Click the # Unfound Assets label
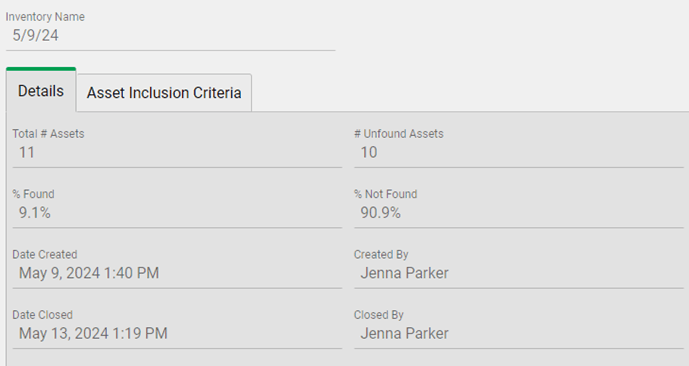 coord(399,134)
